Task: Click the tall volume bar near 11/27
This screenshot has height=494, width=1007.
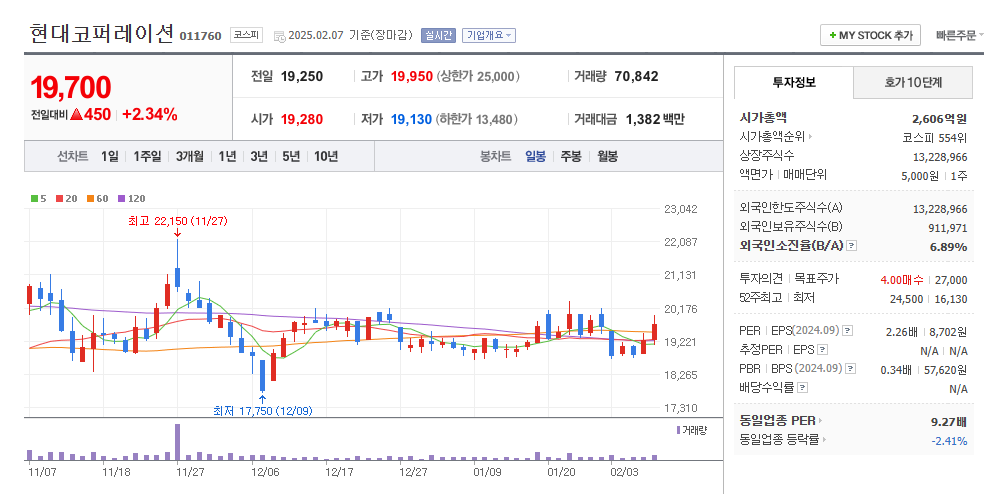Action: pos(178,442)
